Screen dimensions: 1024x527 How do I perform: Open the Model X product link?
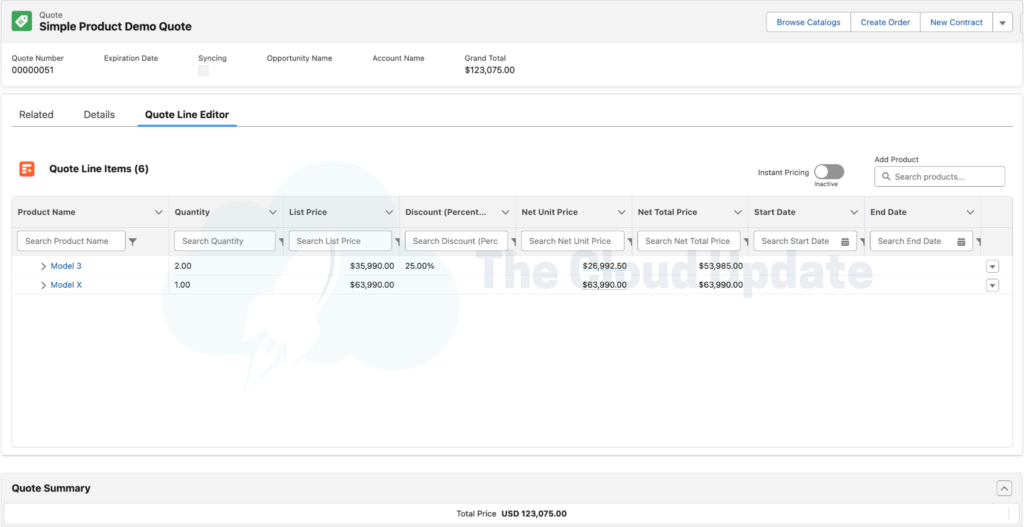pos(66,285)
